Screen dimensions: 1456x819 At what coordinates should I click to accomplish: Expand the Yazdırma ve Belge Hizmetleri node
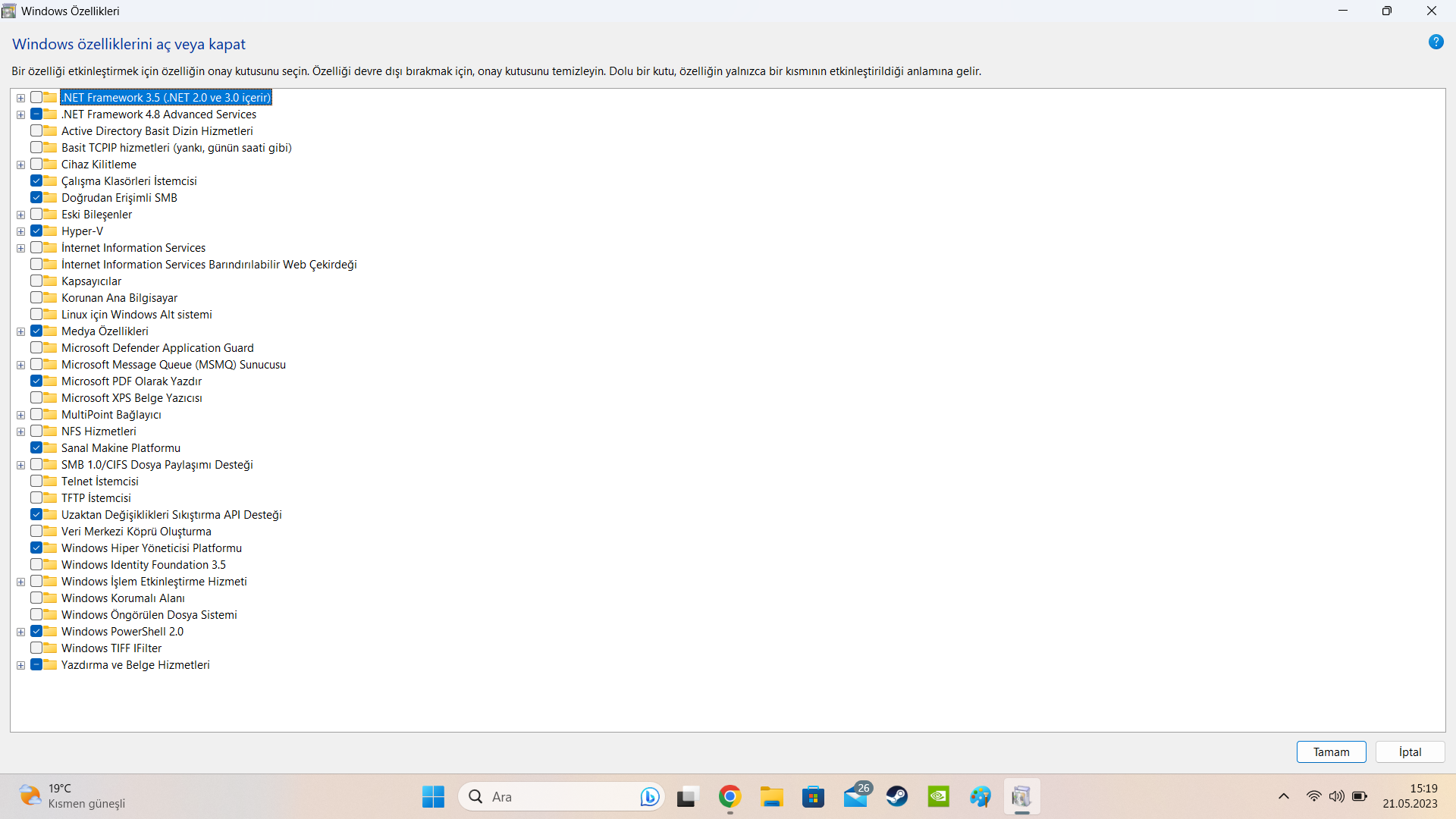tap(21, 665)
